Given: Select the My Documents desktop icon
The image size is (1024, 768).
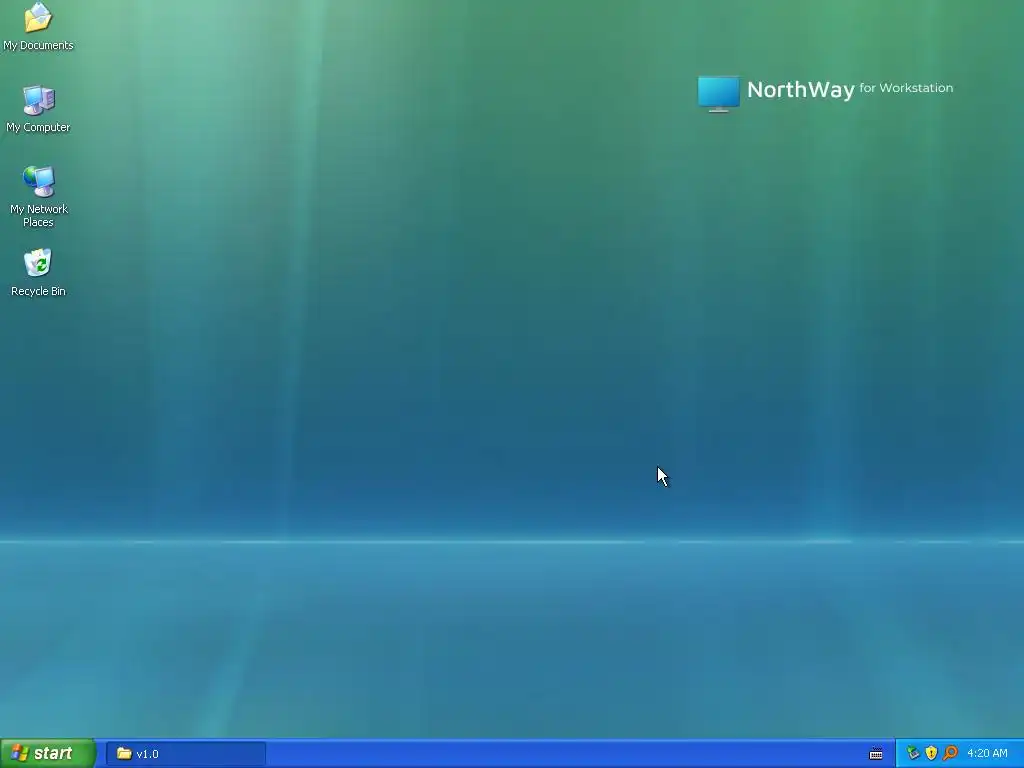Looking at the screenshot, I should coord(38,26).
